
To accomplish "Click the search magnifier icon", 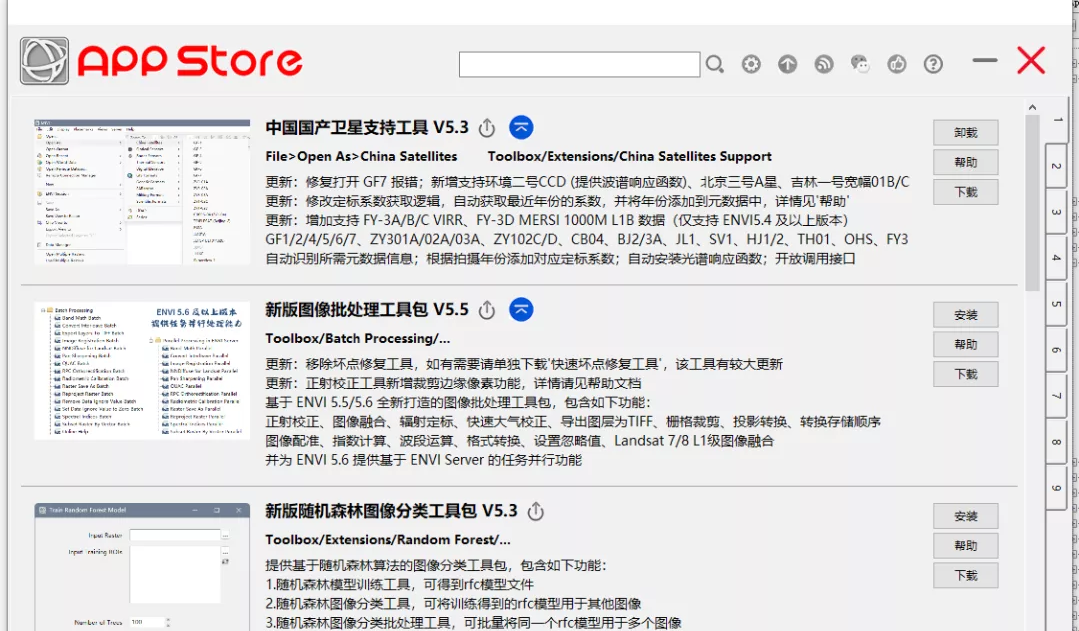I will 715,65.
